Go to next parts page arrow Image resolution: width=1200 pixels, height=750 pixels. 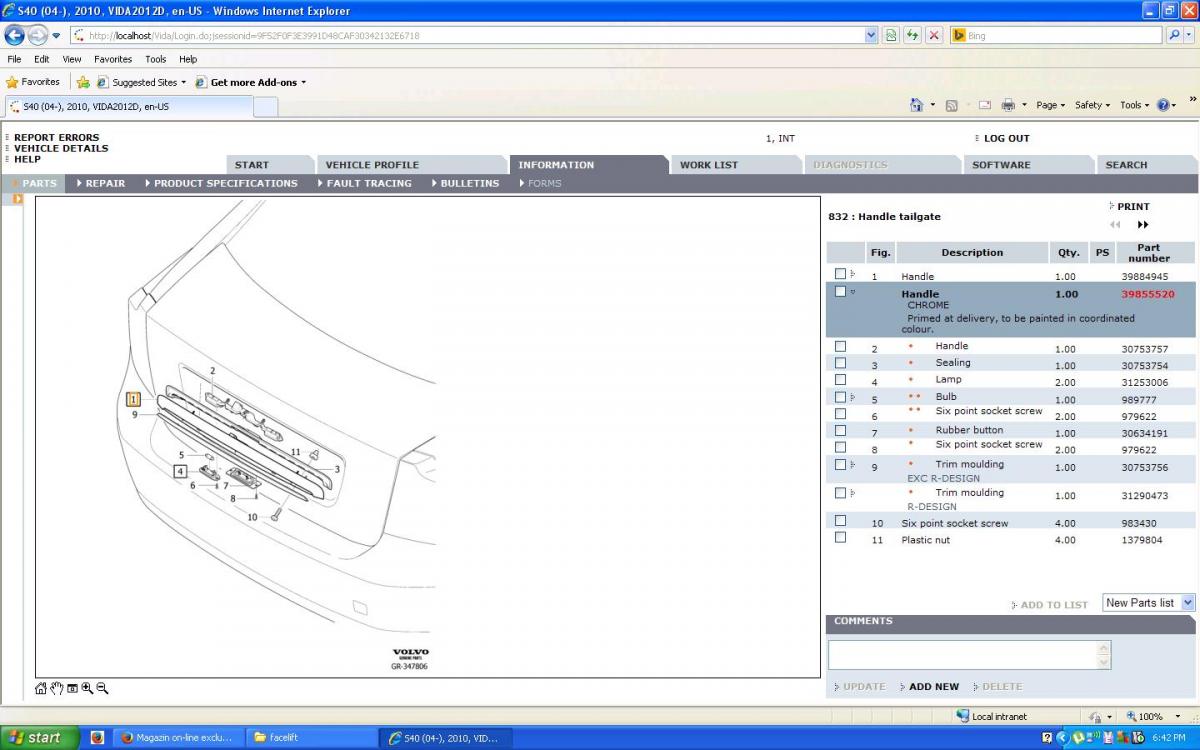tap(1143, 225)
